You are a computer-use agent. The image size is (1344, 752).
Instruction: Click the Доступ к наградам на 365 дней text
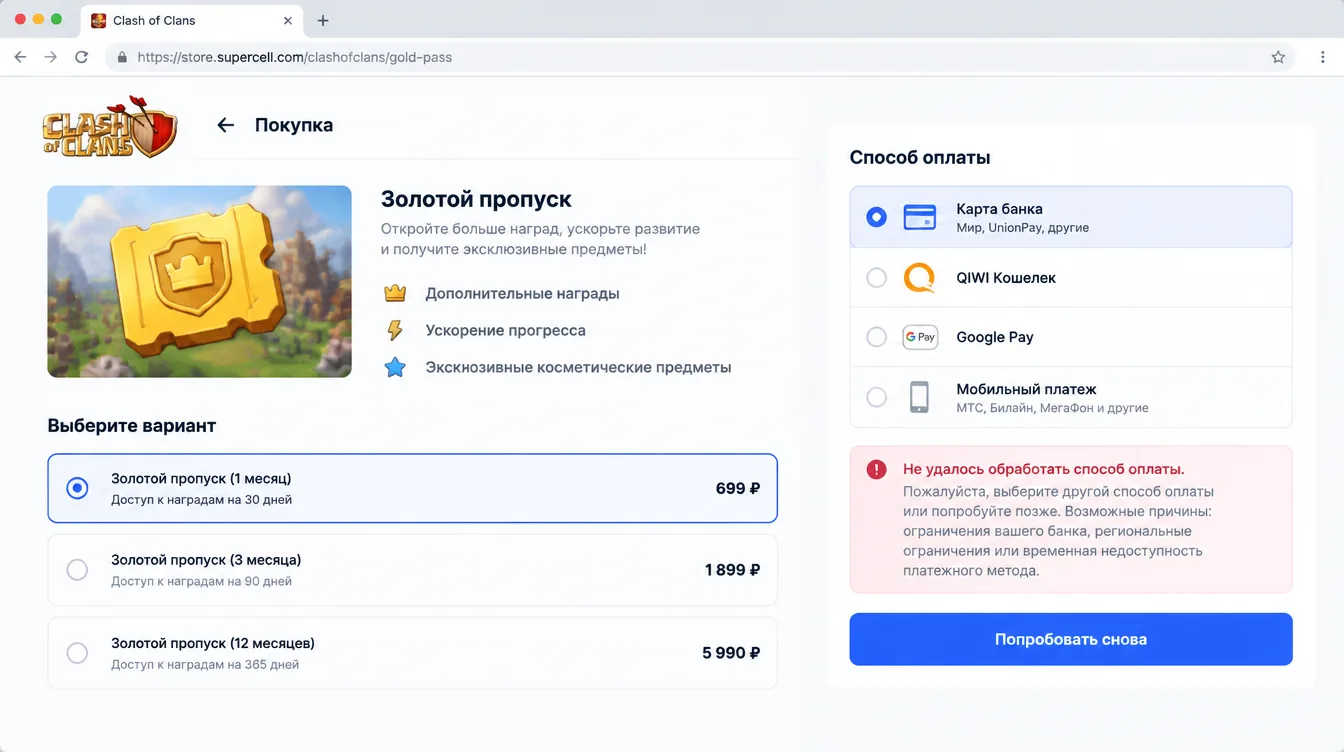coord(205,664)
